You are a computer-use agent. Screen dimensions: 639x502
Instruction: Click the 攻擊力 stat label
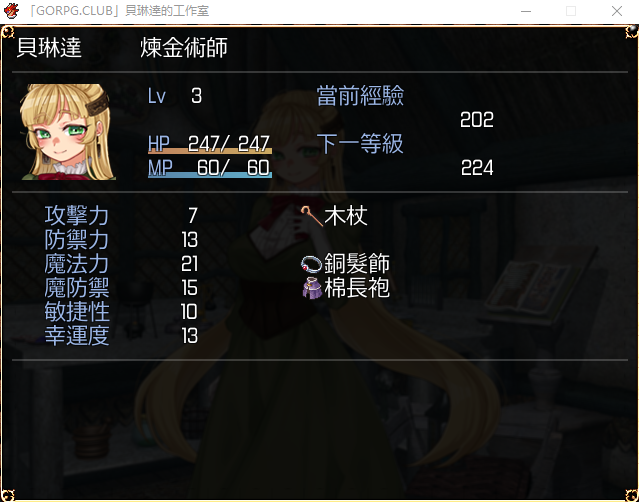tap(77, 216)
